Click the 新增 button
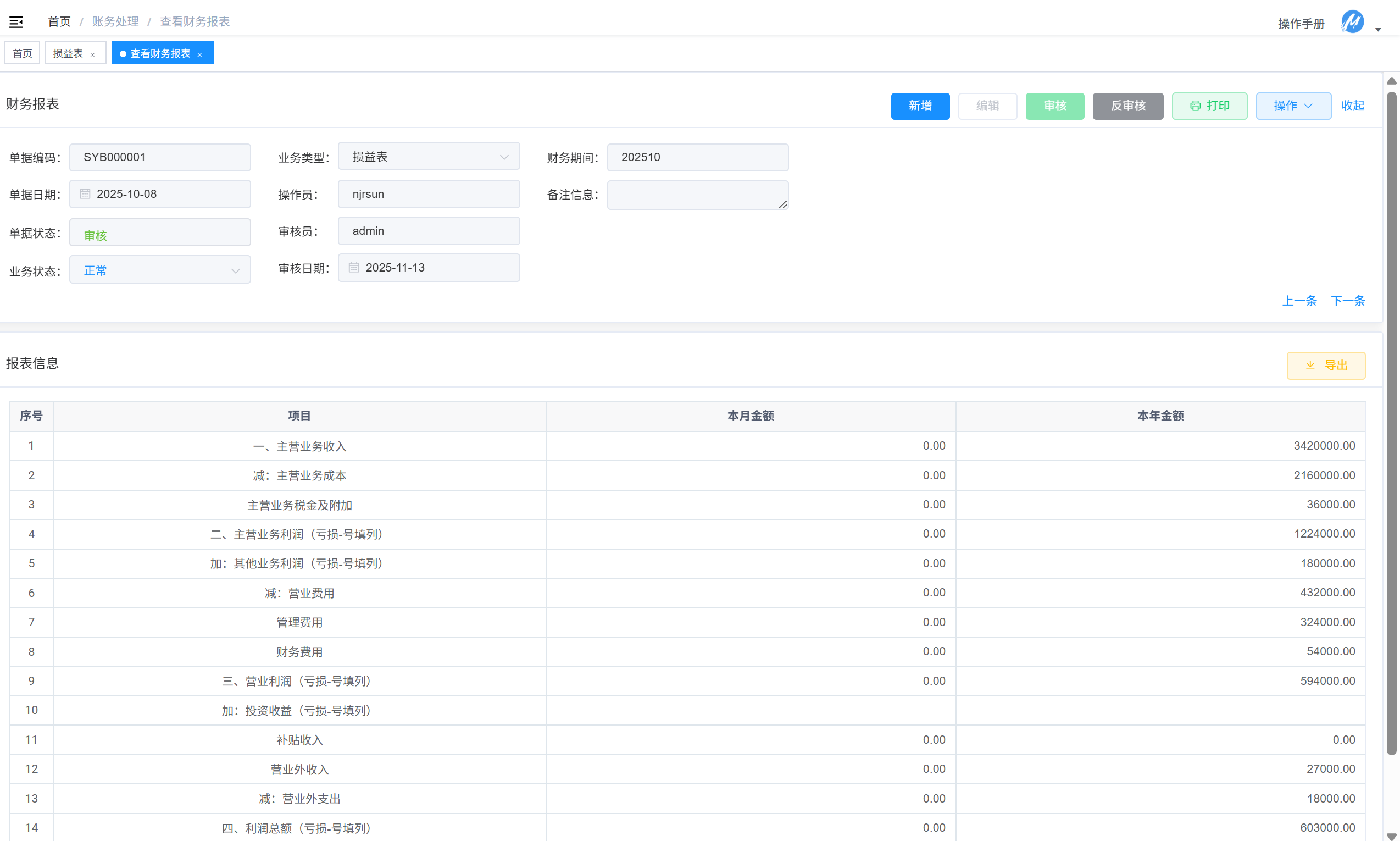This screenshot has width=1400, height=841. coord(920,106)
